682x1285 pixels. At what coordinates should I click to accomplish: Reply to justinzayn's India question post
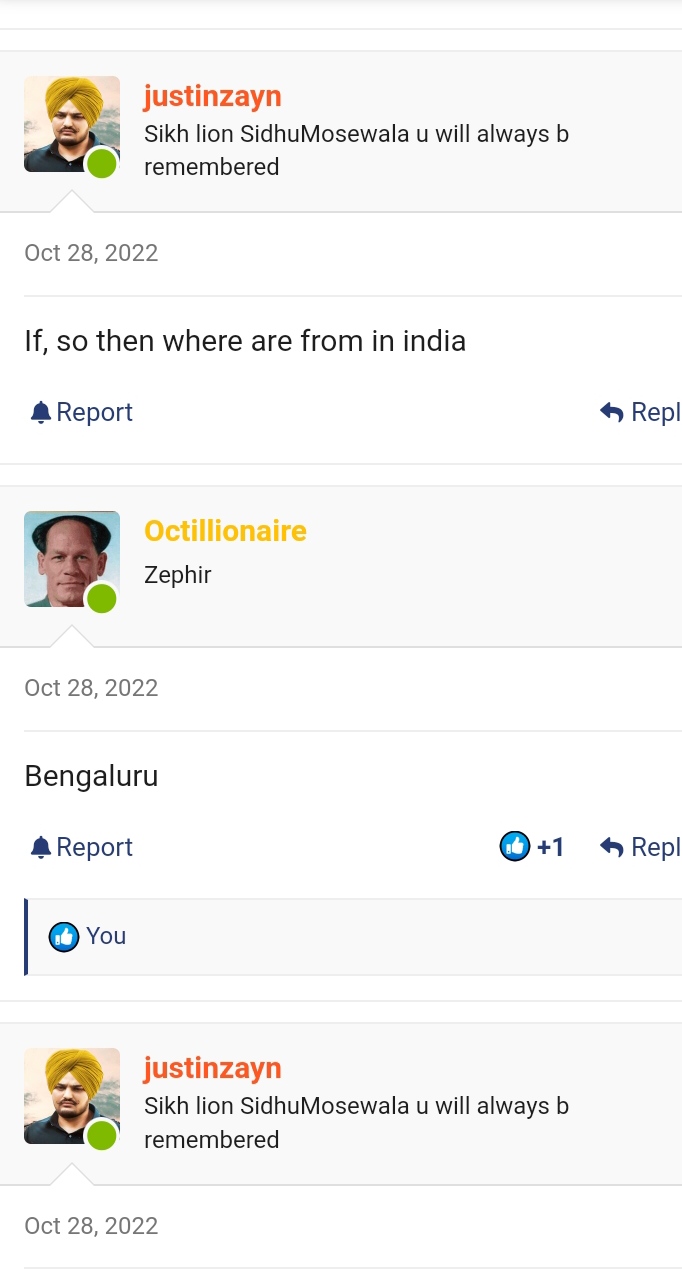tap(641, 412)
